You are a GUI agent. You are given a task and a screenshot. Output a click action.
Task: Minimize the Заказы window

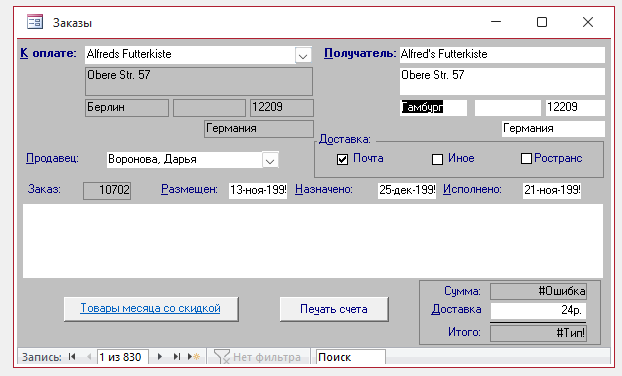click(496, 22)
